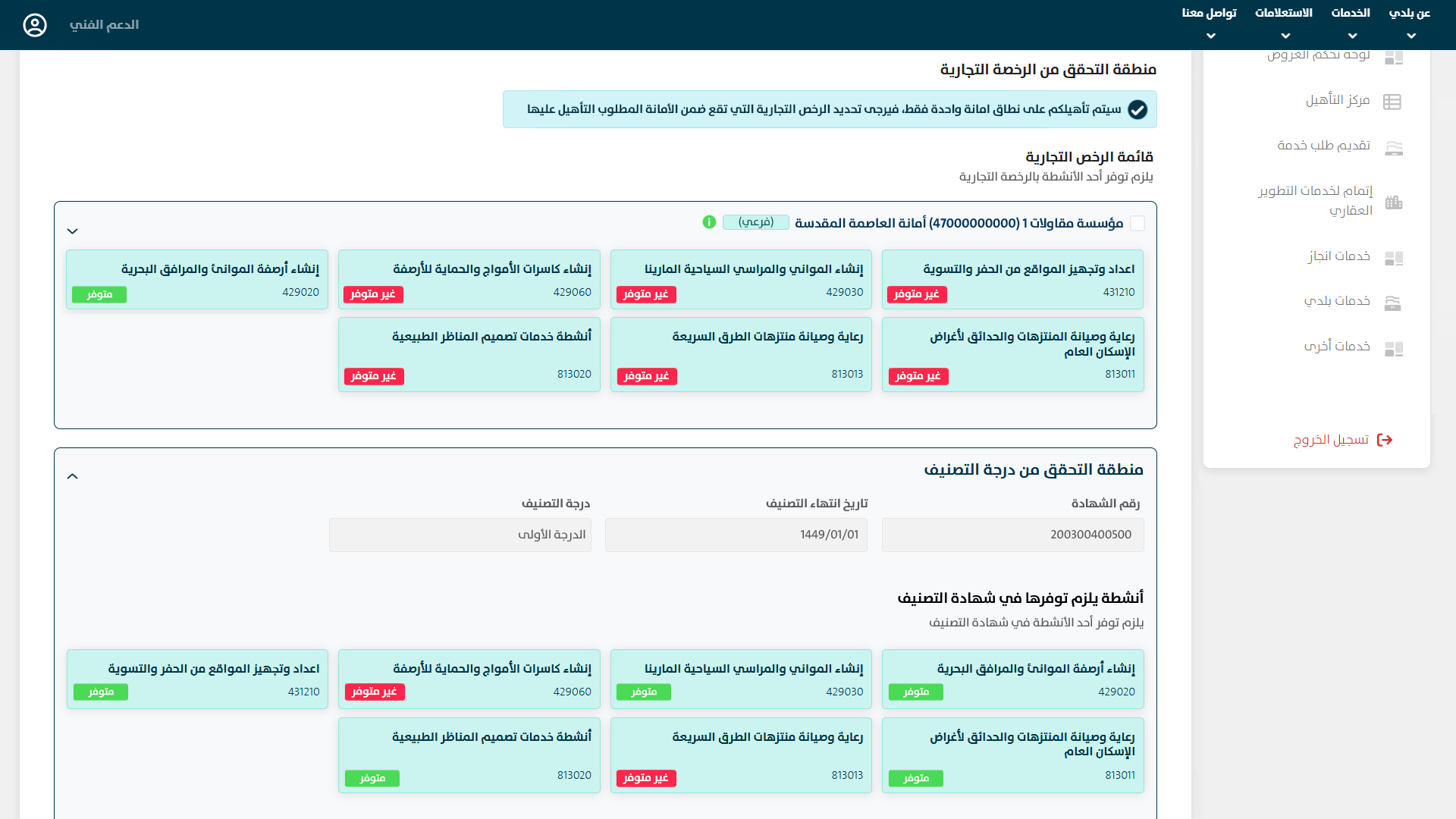The width and height of the screenshot is (1456, 819).
Task: Click تسجيل الخروج logout link
Action: 1331,440
